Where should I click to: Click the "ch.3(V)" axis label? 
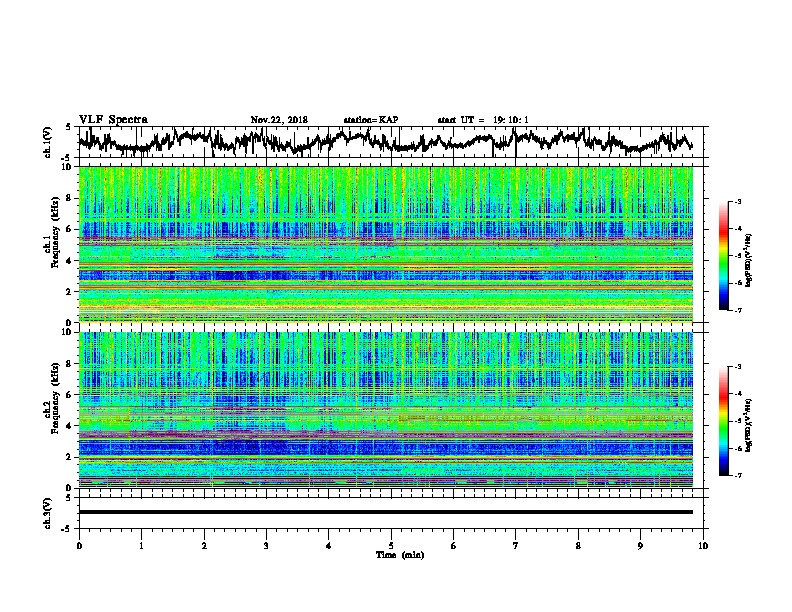pos(48,513)
